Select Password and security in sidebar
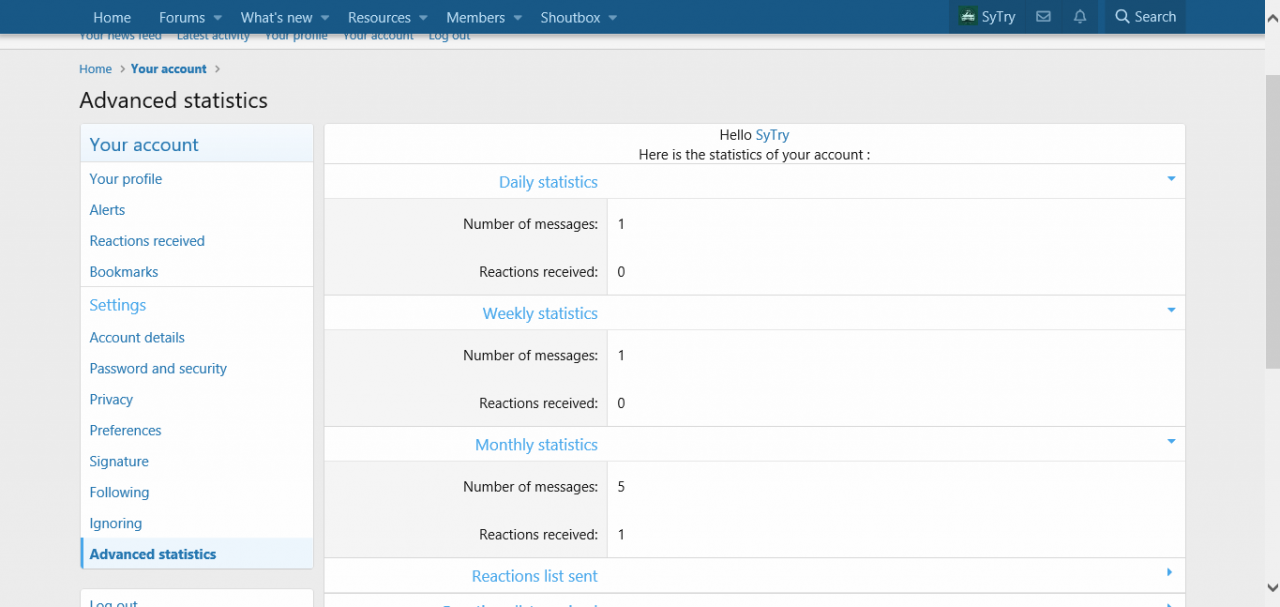The image size is (1280, 607). point(158,368)
